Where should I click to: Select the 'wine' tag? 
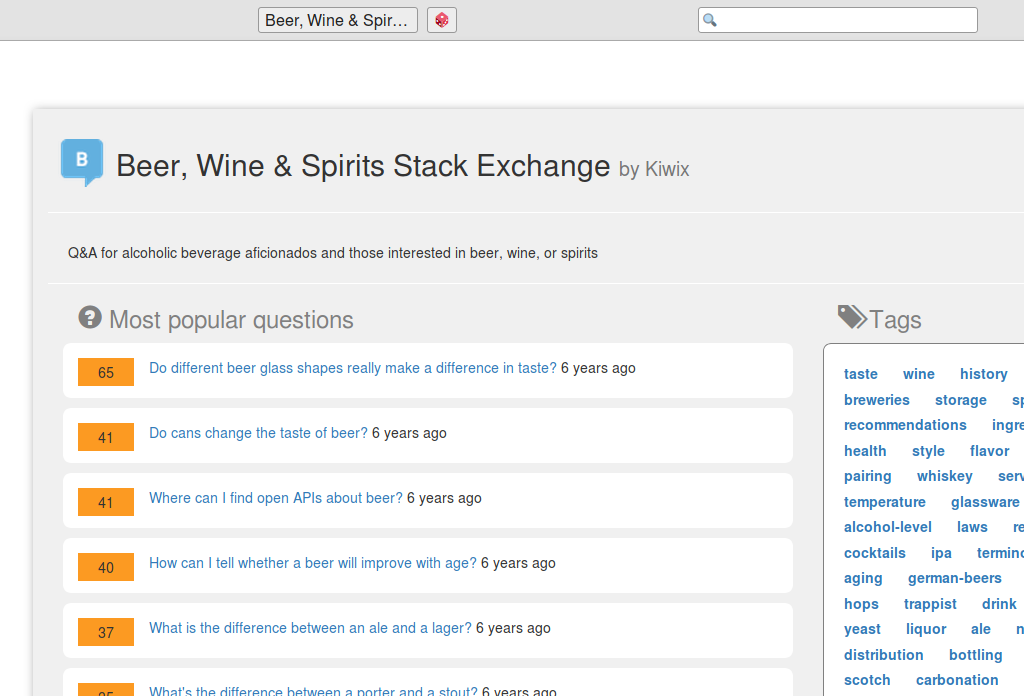coord(919,374)
